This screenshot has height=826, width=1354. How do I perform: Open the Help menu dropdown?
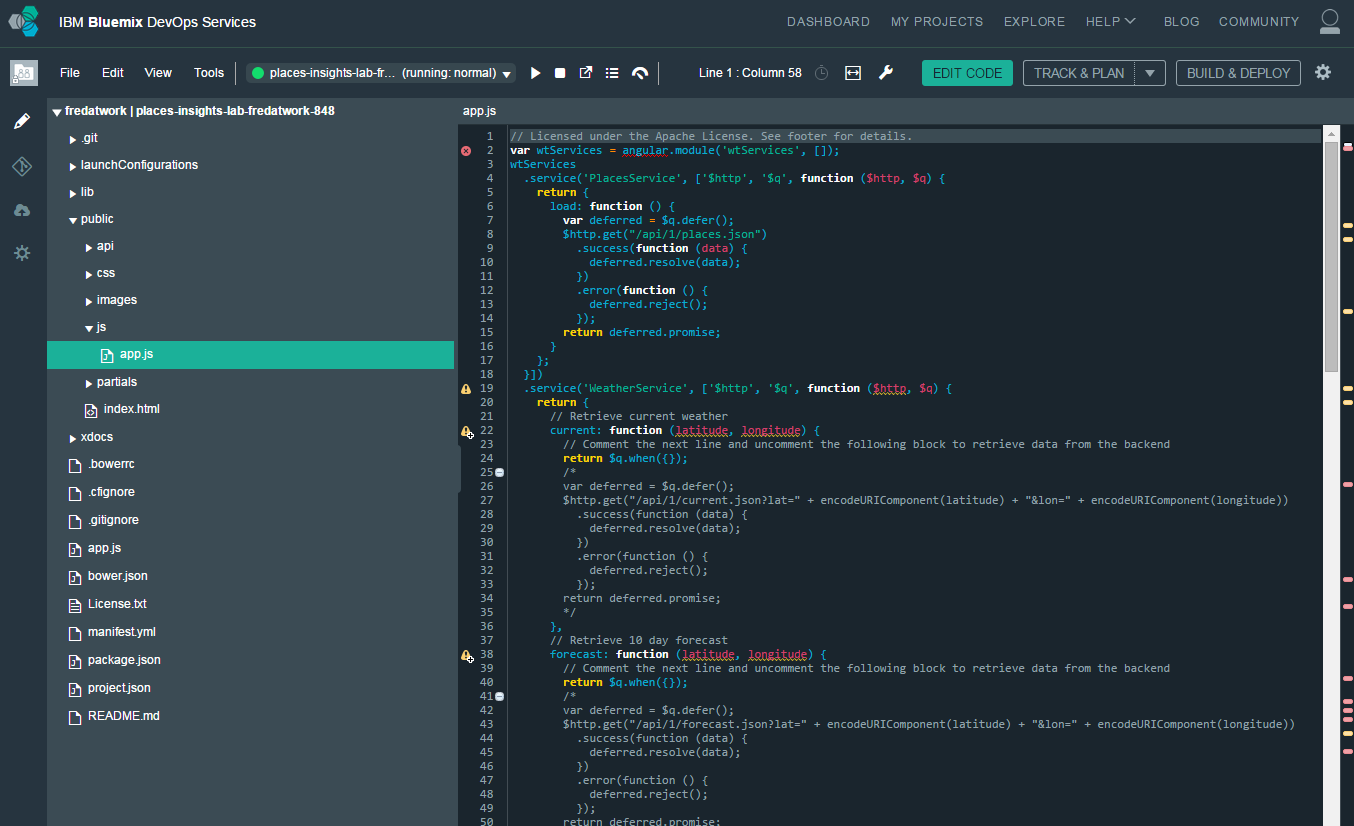point(1111,21)
